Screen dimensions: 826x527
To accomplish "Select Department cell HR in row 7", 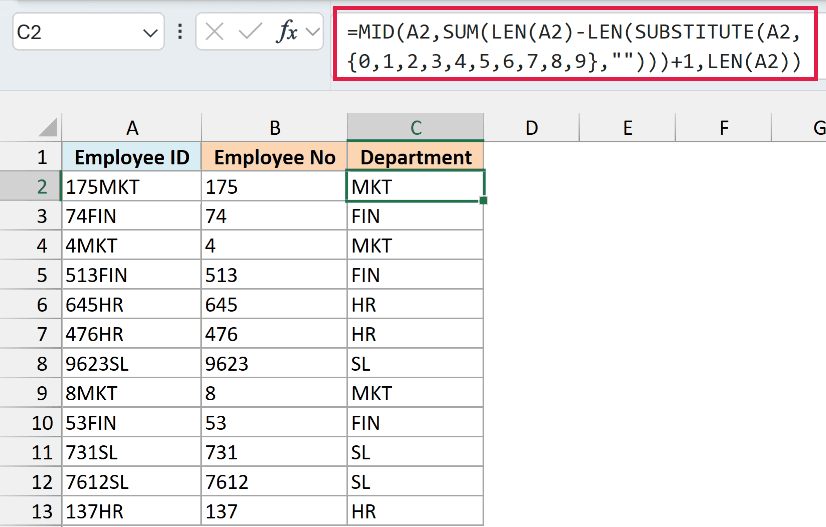I will click(x=416, y=334).
